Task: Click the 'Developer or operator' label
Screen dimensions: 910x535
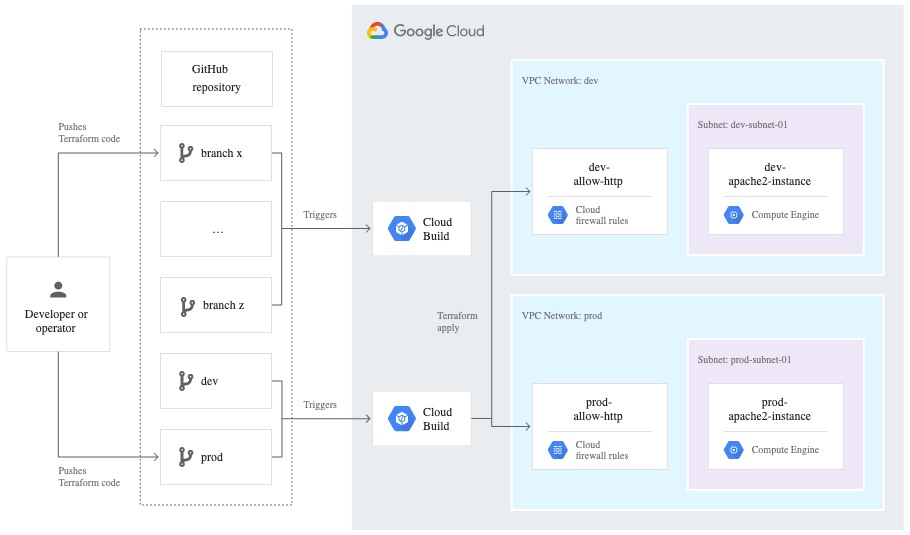Action: [x=56, y=321]
